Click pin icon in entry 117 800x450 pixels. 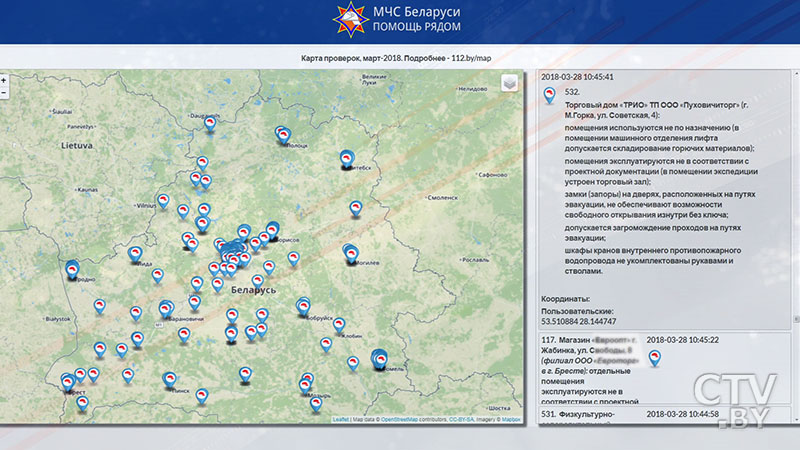(655, 358)
